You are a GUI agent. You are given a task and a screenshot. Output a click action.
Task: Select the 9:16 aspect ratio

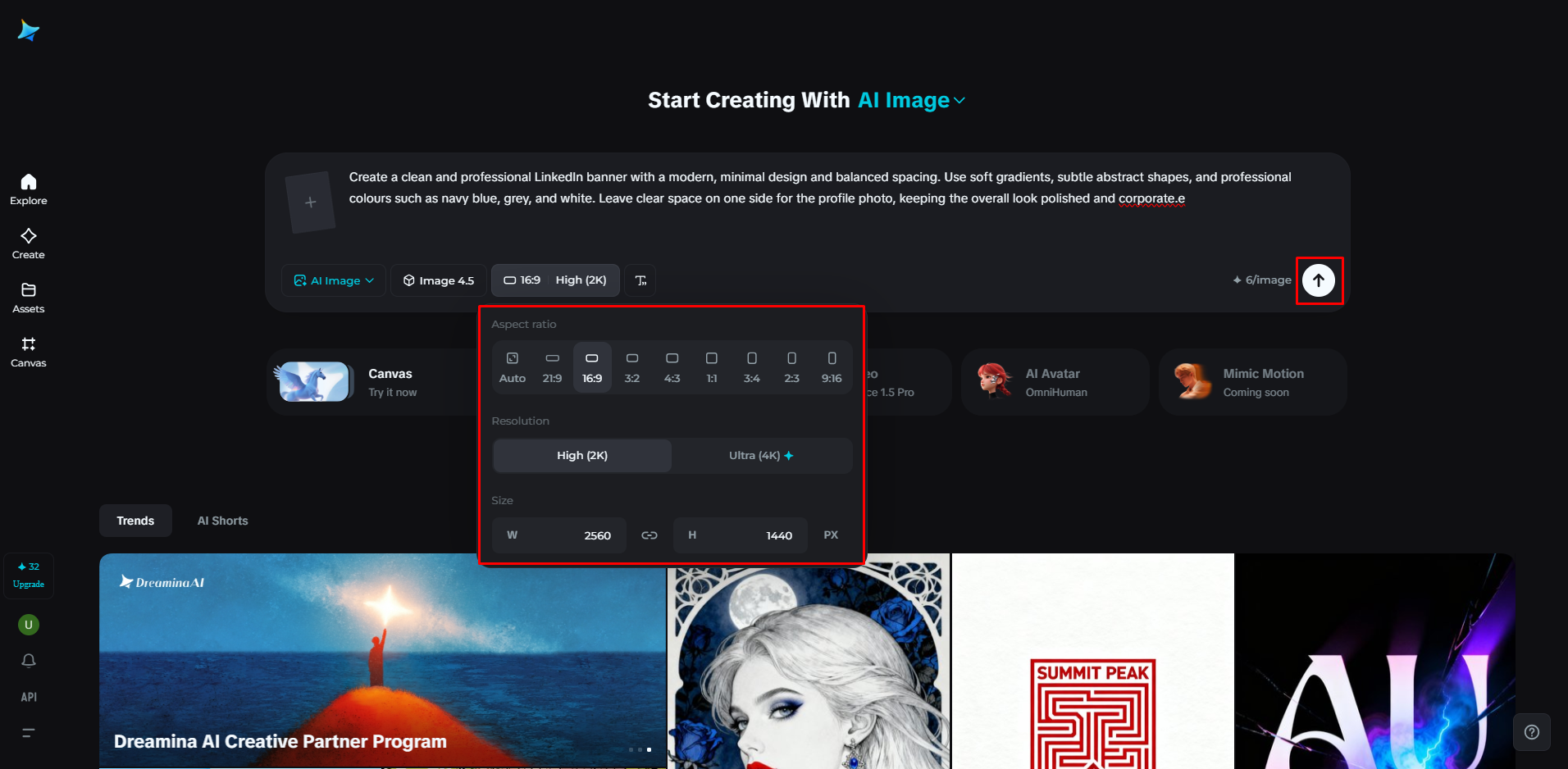(832, 367)
